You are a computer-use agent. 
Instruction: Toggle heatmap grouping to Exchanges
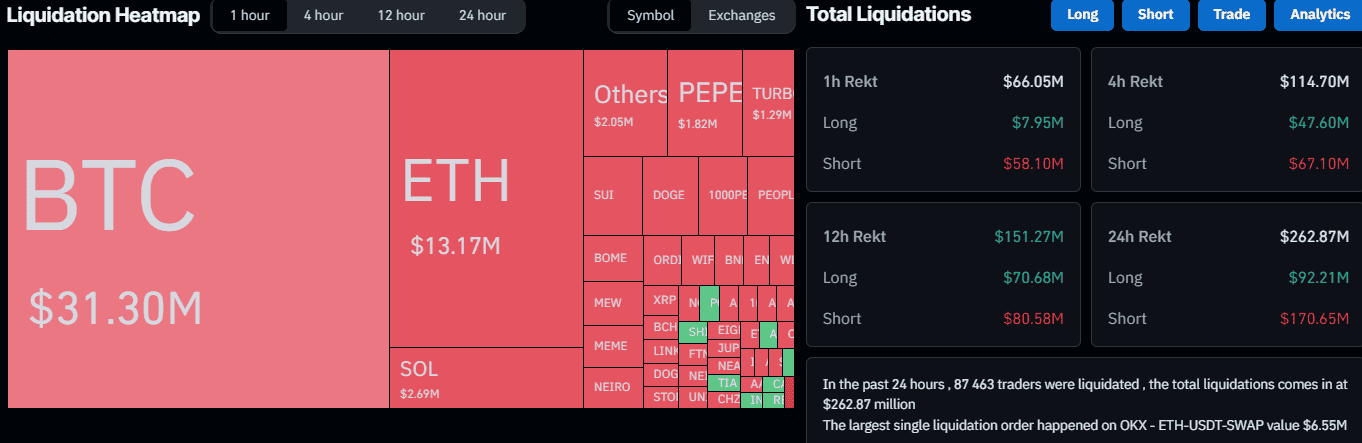(741, 16)
